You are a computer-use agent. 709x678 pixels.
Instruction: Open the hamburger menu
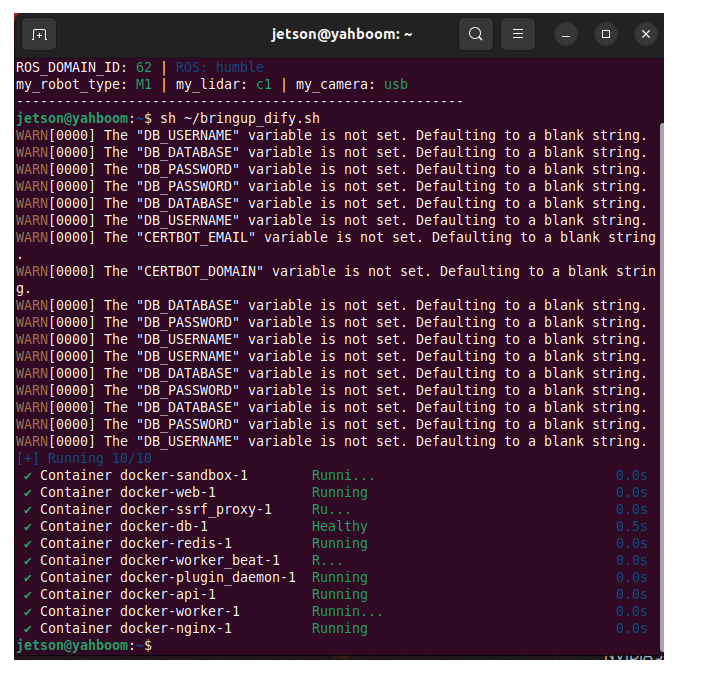(518, 34)
